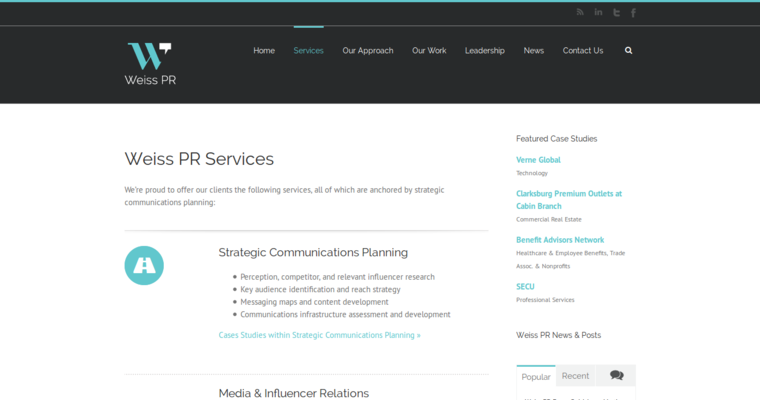Viewport: 760px width, 400px height.
Task: Select the Popular tab
Action: (x=536, y=377)
